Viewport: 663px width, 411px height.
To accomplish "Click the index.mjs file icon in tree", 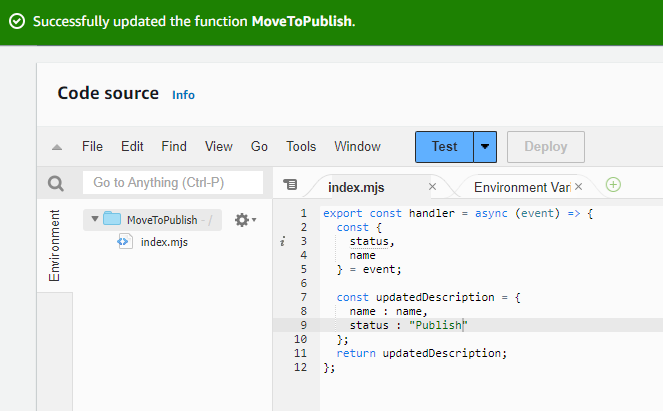I will coord(125,241).
